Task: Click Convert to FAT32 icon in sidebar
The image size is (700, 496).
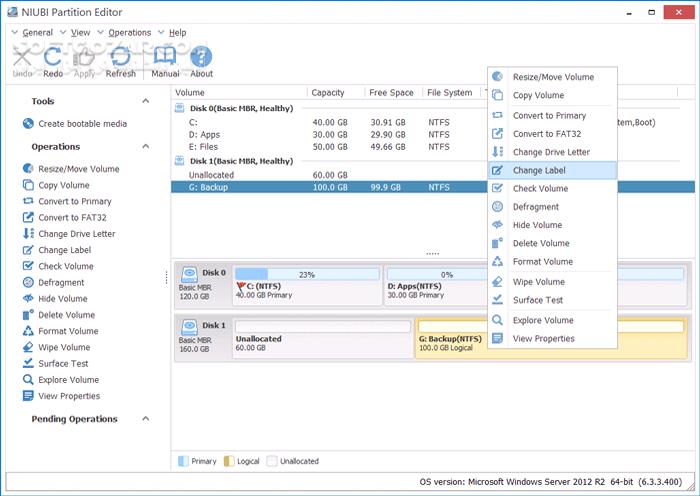Action: pyautogui.click(x=28, y=217)
